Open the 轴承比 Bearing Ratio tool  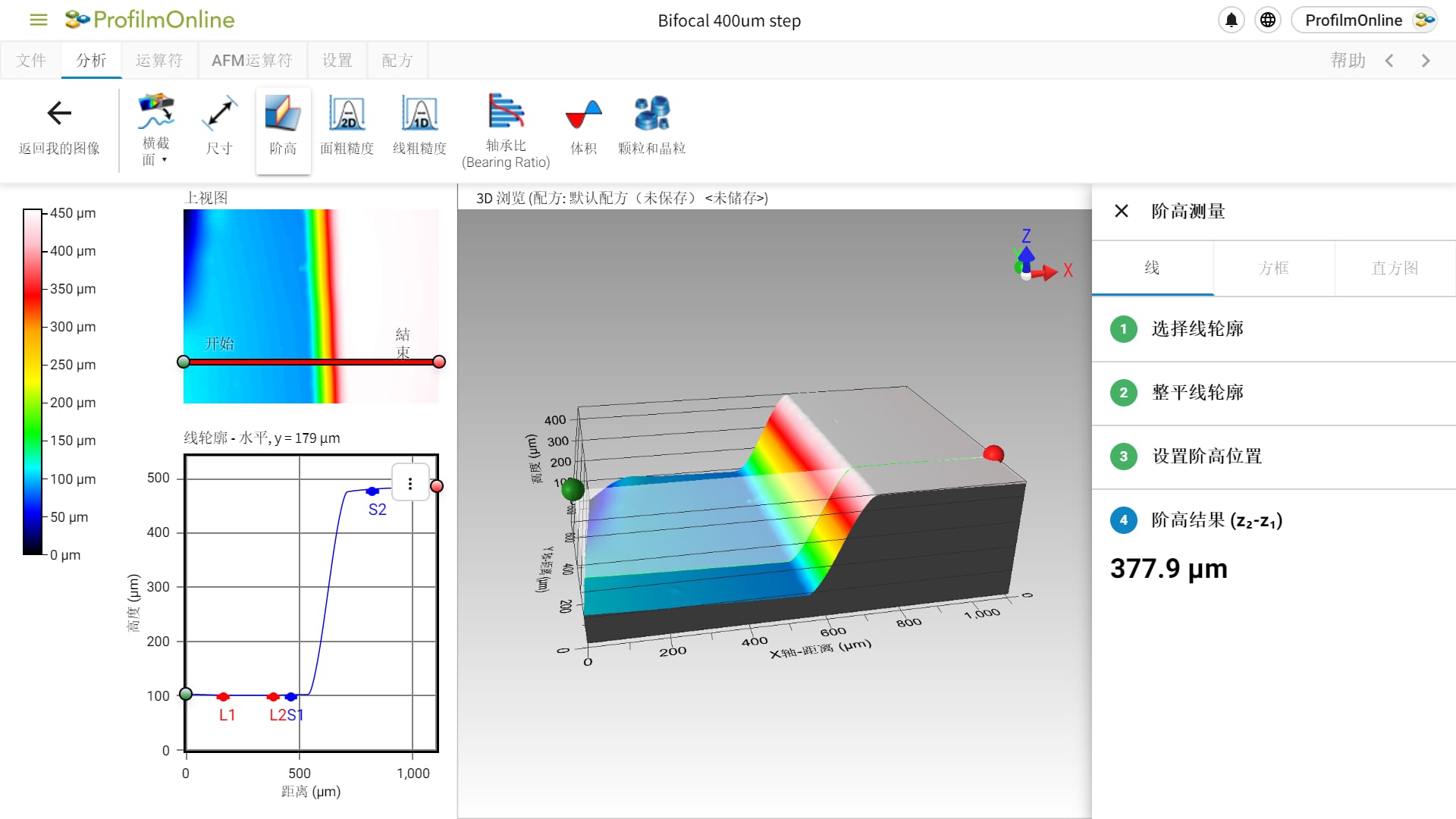506,130
